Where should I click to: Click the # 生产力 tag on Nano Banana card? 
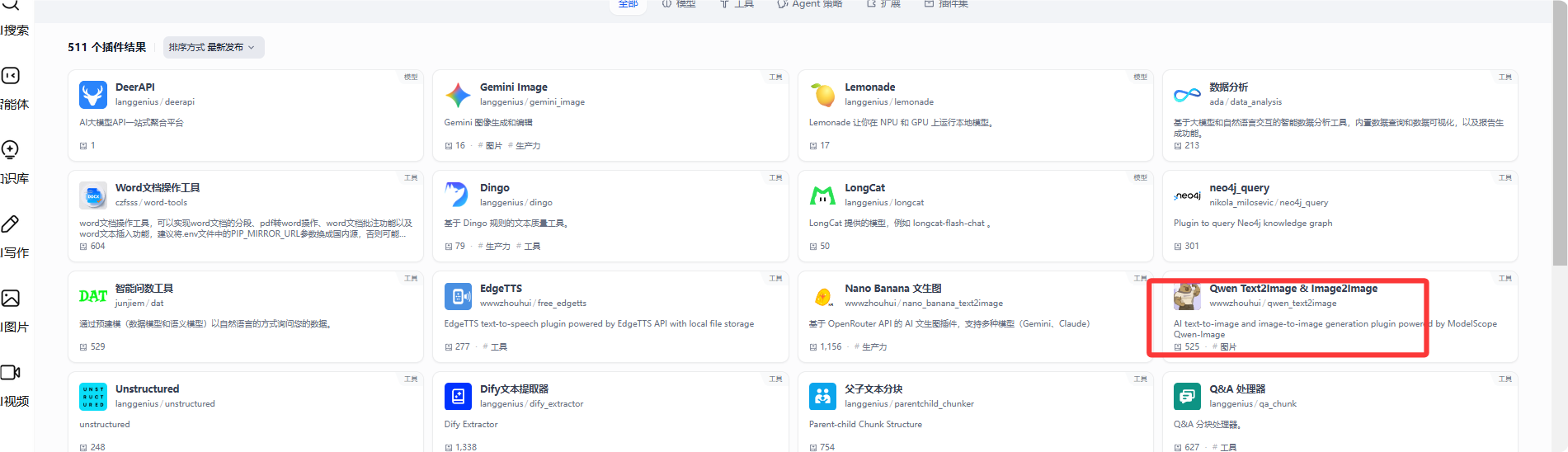[870, 347]
